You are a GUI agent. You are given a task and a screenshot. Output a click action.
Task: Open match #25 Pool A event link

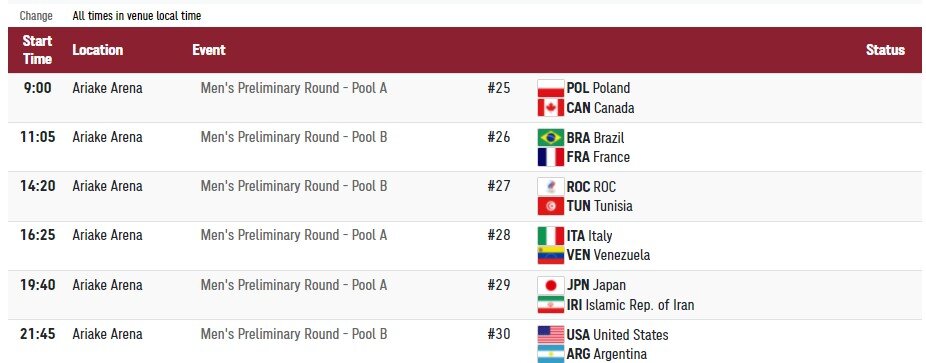[294, 88]
